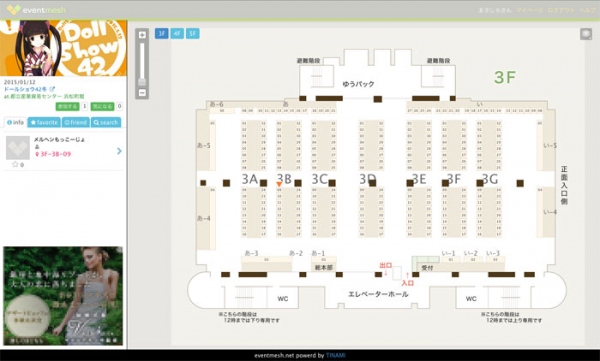This screenshot has width=600, height=361.
Task: Zoom out with the map minus button
Action: pyautogui.click(x=142, y=93)
